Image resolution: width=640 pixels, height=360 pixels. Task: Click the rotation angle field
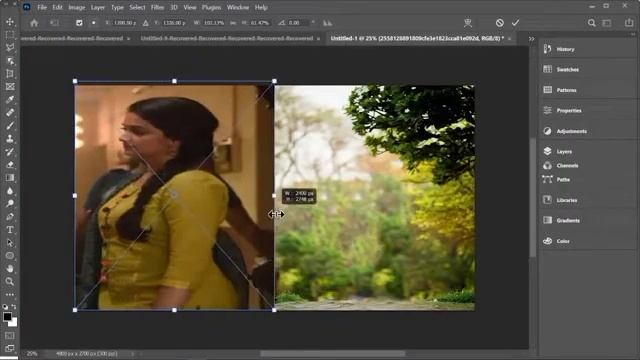pyautogui.click(x=299, y=23)
